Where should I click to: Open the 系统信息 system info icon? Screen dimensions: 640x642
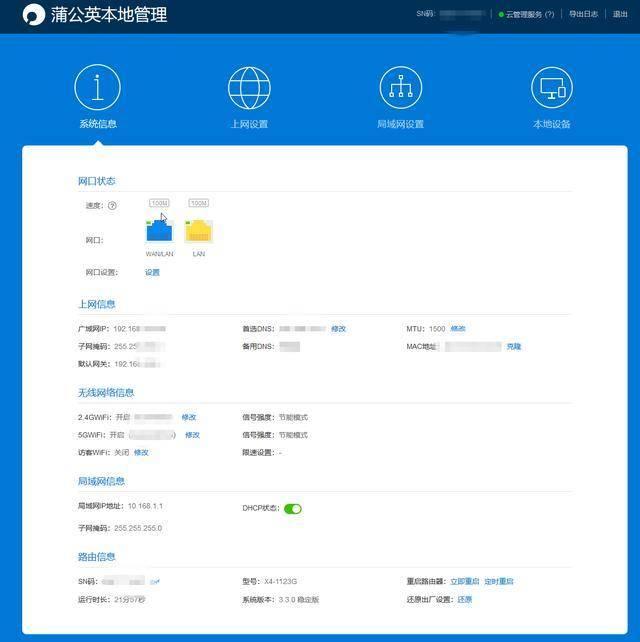pyautogui.click(x=97, y=87)
